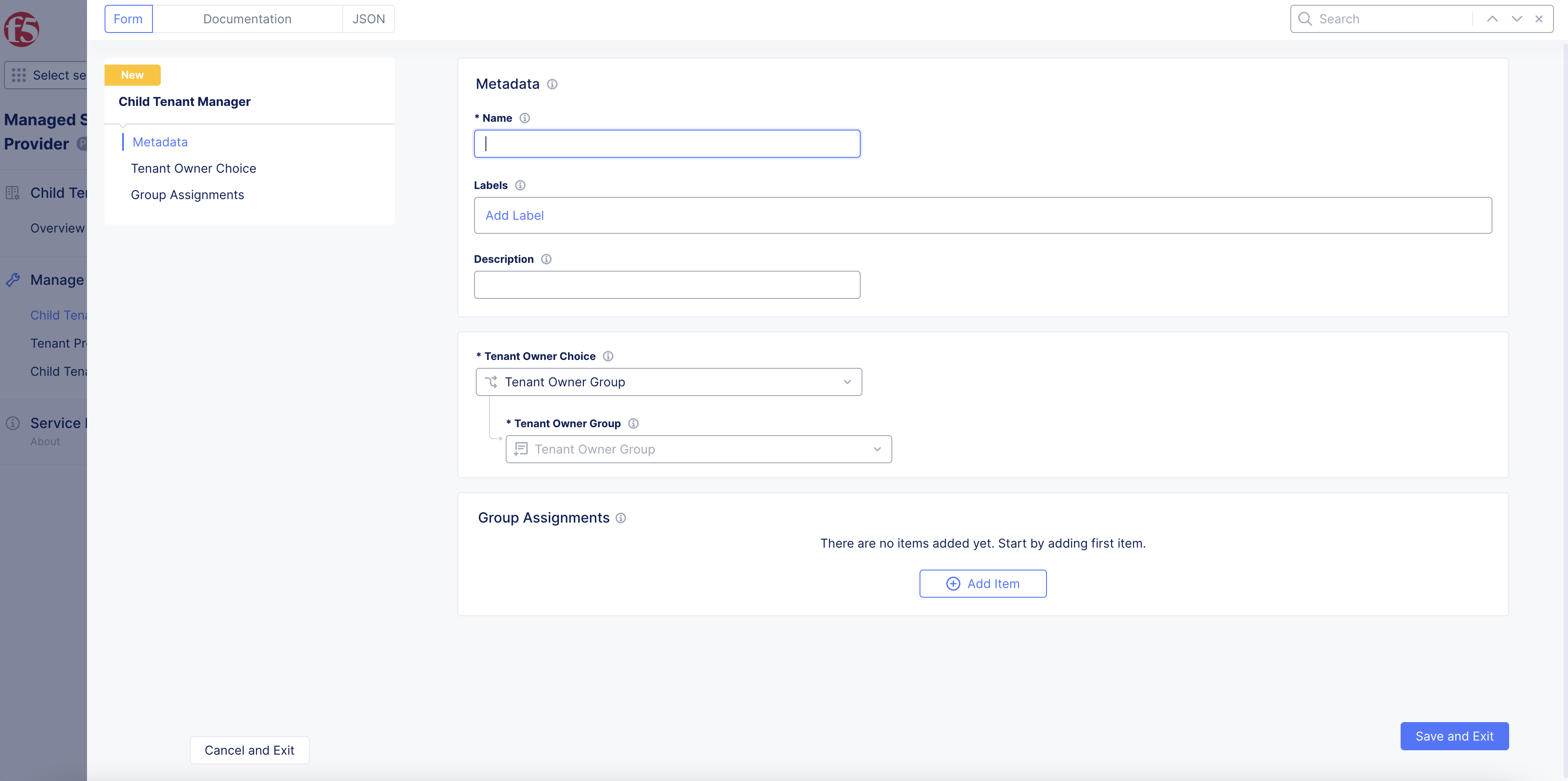Focus the Description input field
1568x781 pixels.
[666, 285]
